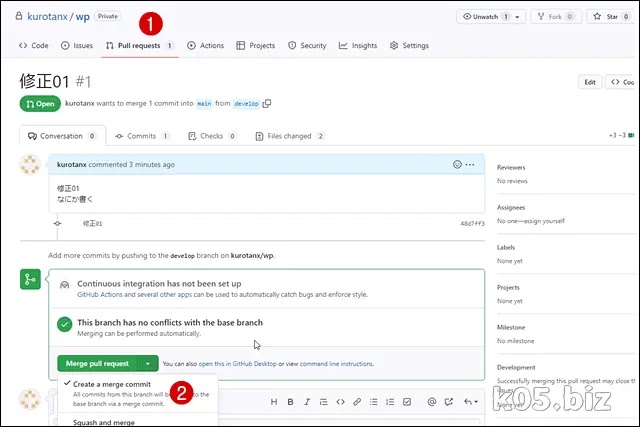Copy the develop branch name icon

[x=267, y=104]
